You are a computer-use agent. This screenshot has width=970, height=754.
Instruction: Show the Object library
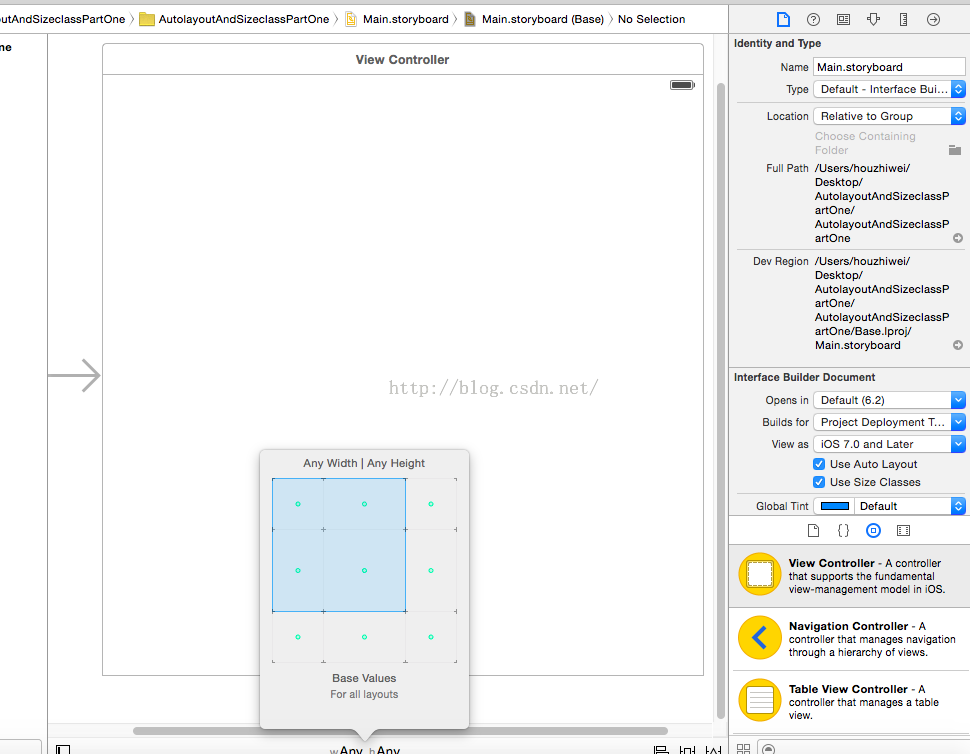tap(873, 531)
